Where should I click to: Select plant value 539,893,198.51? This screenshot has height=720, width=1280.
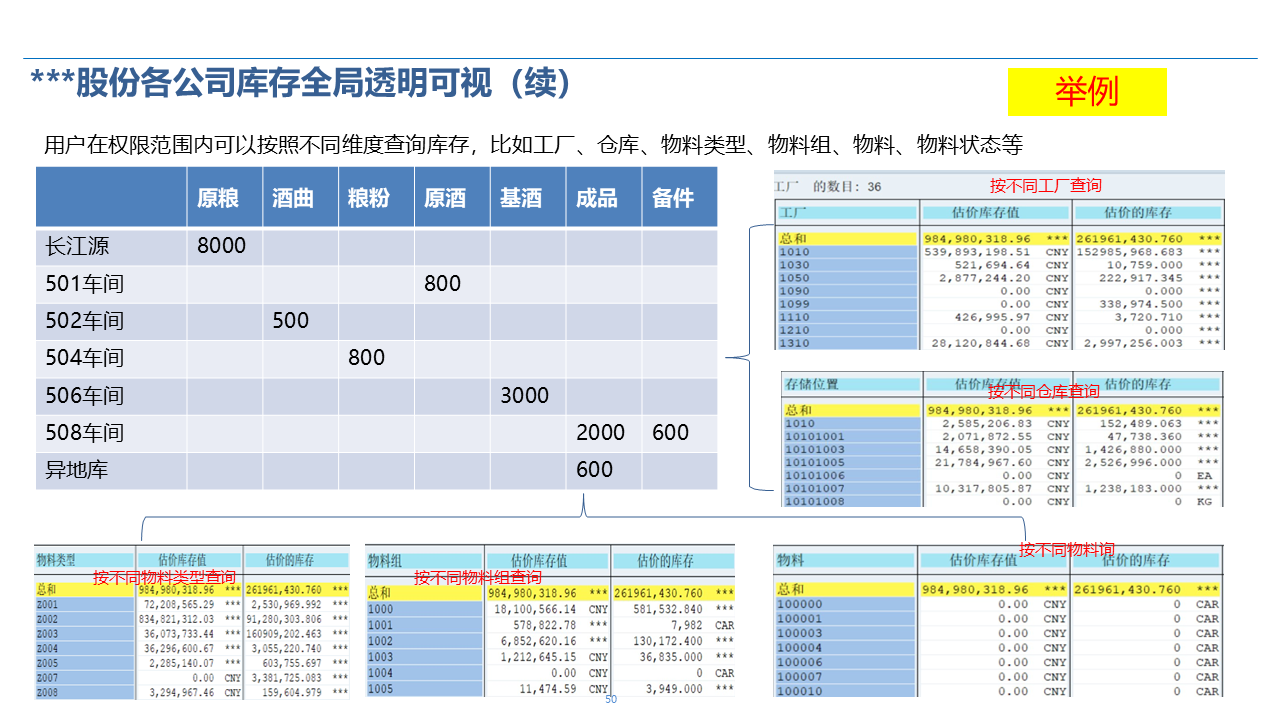pyautogui.click(x=977, y=252)
